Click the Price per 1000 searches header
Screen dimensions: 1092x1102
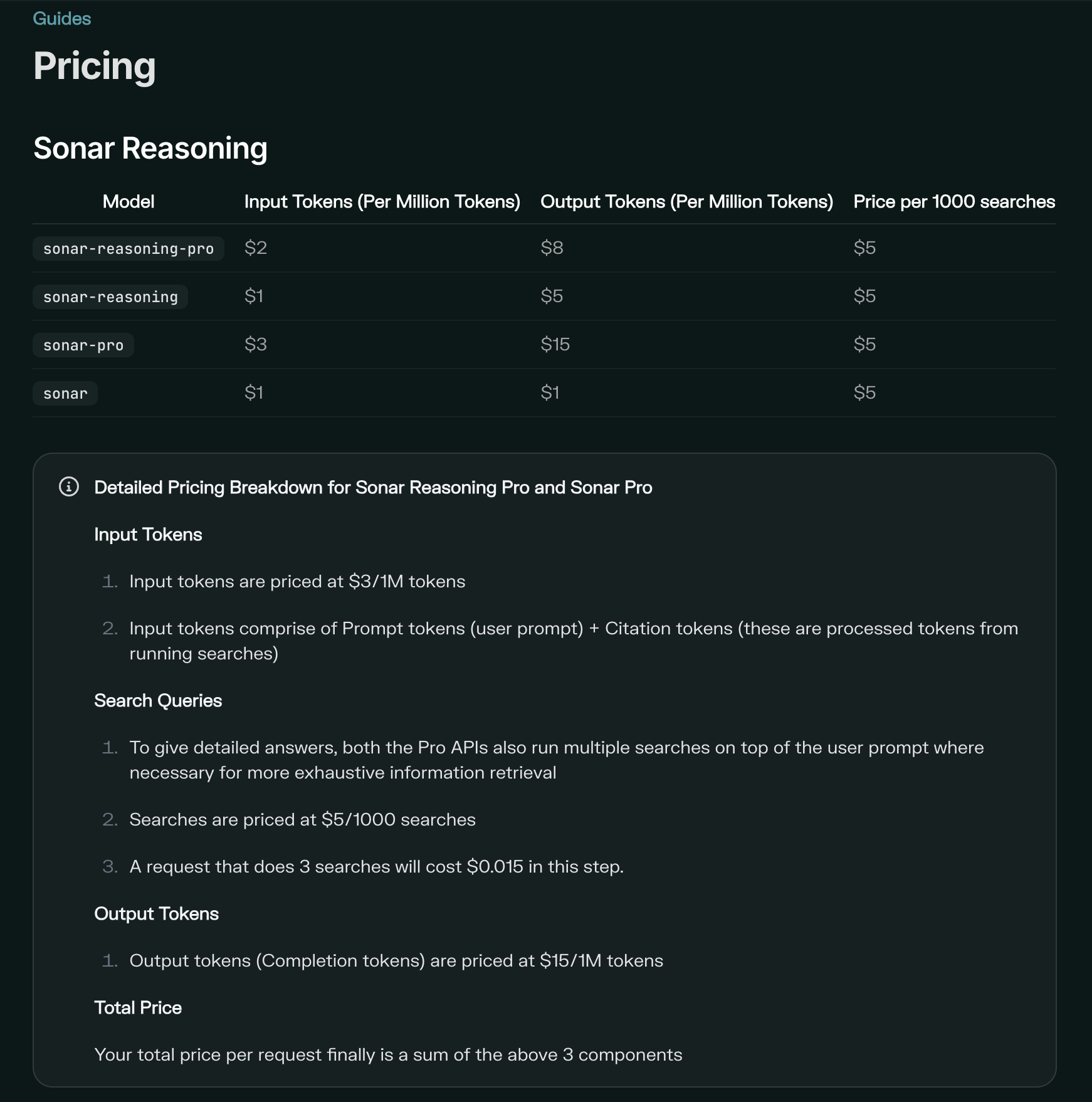[x=953, y=202]
